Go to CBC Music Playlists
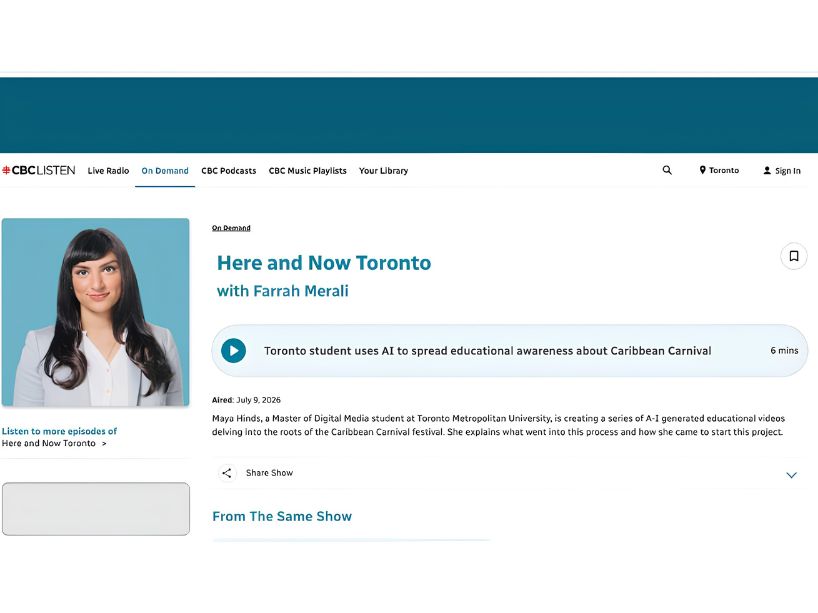Screen dimensions: 818x613 tap(307, 171)
